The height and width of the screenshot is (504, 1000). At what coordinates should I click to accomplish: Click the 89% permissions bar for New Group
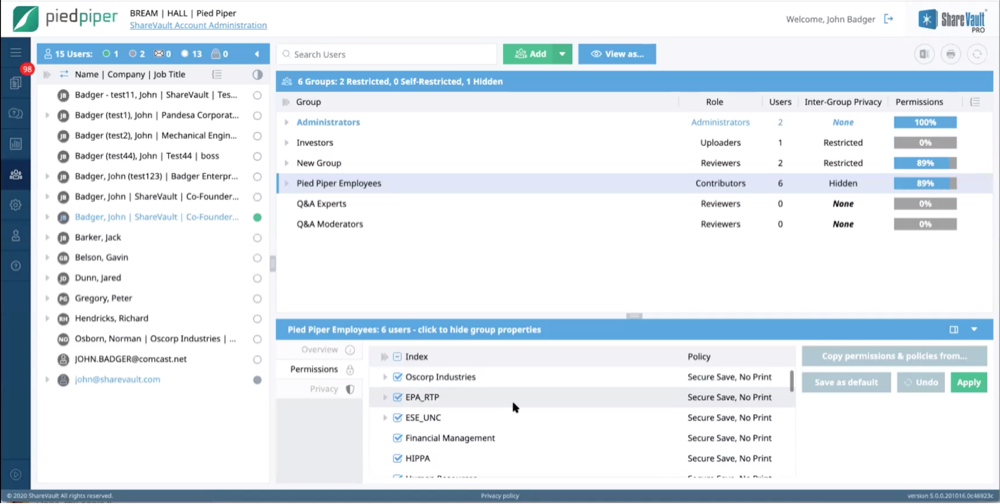point(925,163)
